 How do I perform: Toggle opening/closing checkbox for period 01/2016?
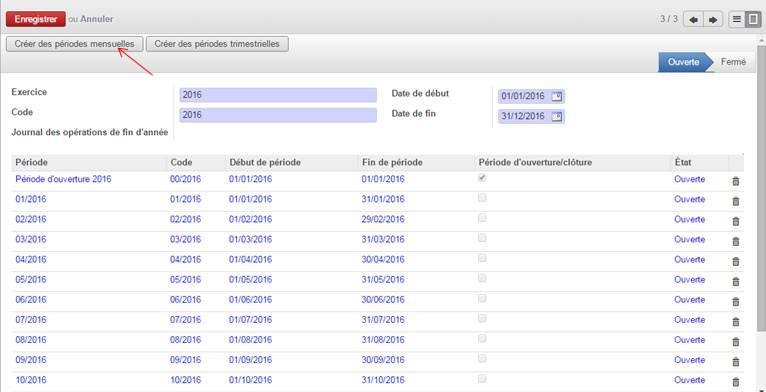482,198
